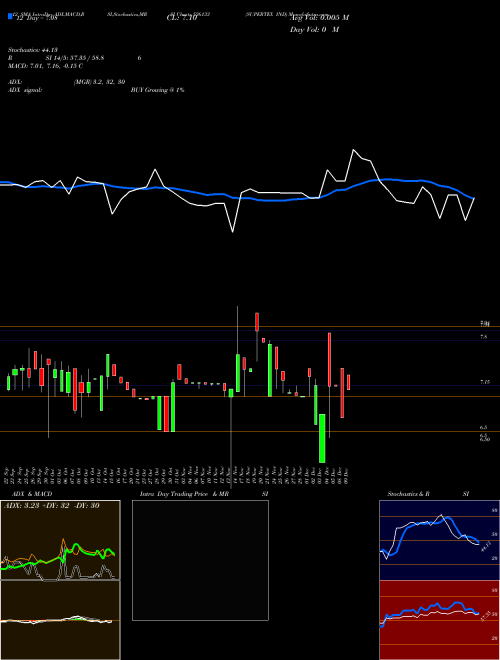Click the '7.15' price axis label
The height and width of the screenshot is (660, 500).
pyautogui.click(x=485, y=382)
